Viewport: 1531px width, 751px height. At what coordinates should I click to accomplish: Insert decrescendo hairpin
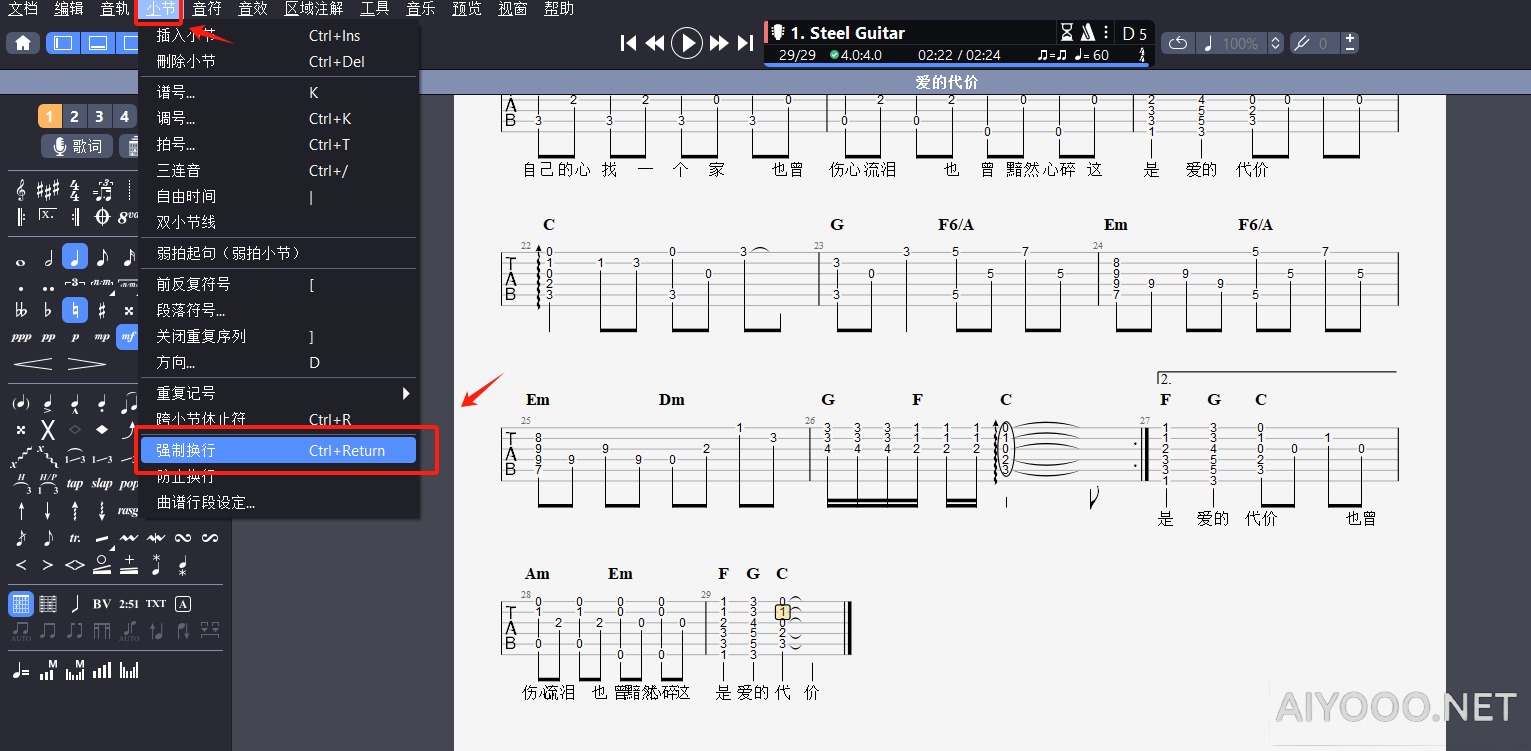pyautogui.click(x=87, y=363)
